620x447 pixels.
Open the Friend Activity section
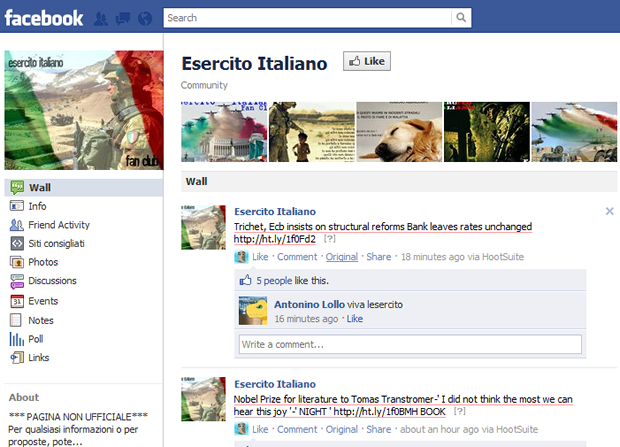(59, 225)
